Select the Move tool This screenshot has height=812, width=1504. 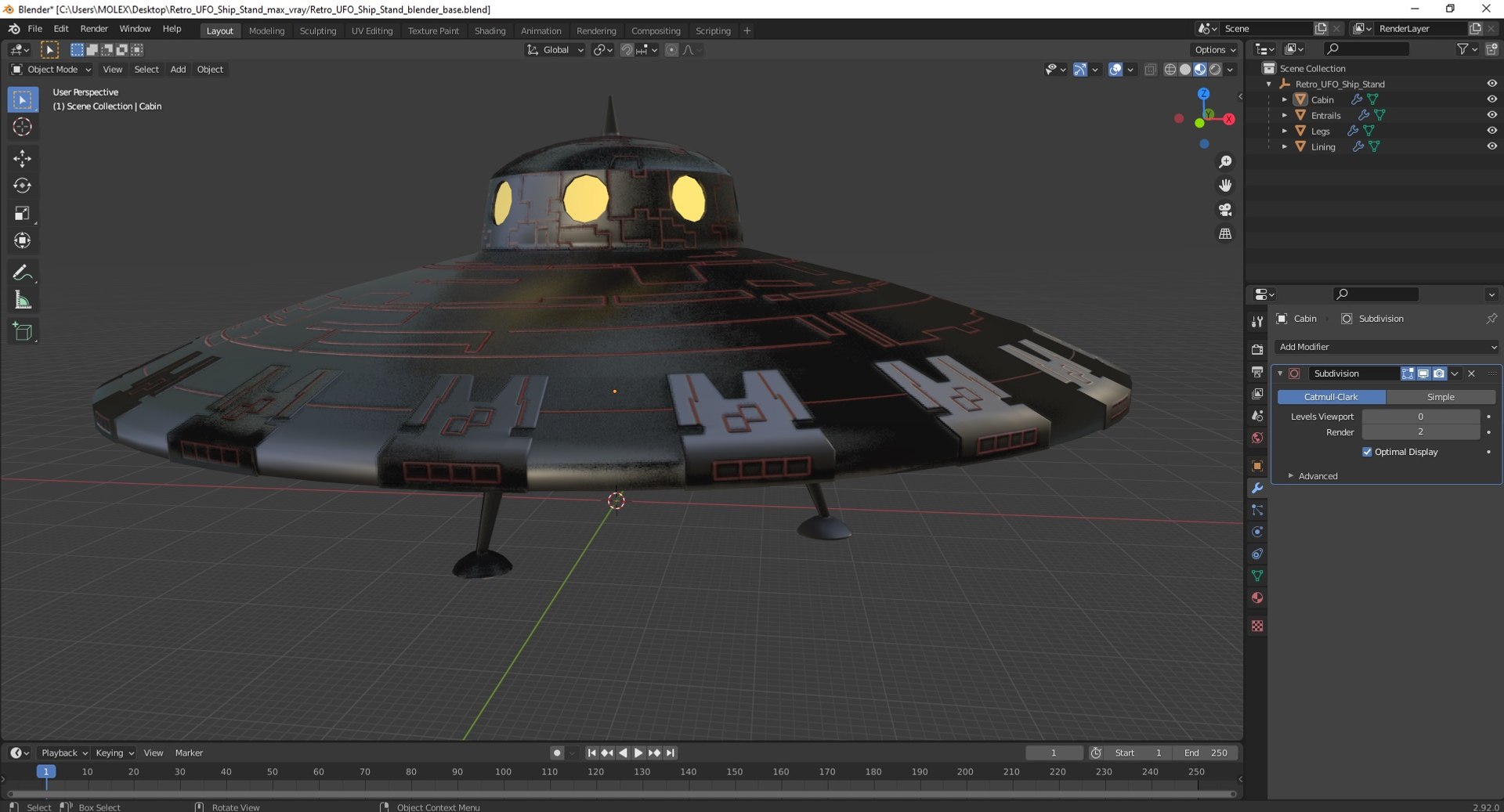tap(22, 158)
